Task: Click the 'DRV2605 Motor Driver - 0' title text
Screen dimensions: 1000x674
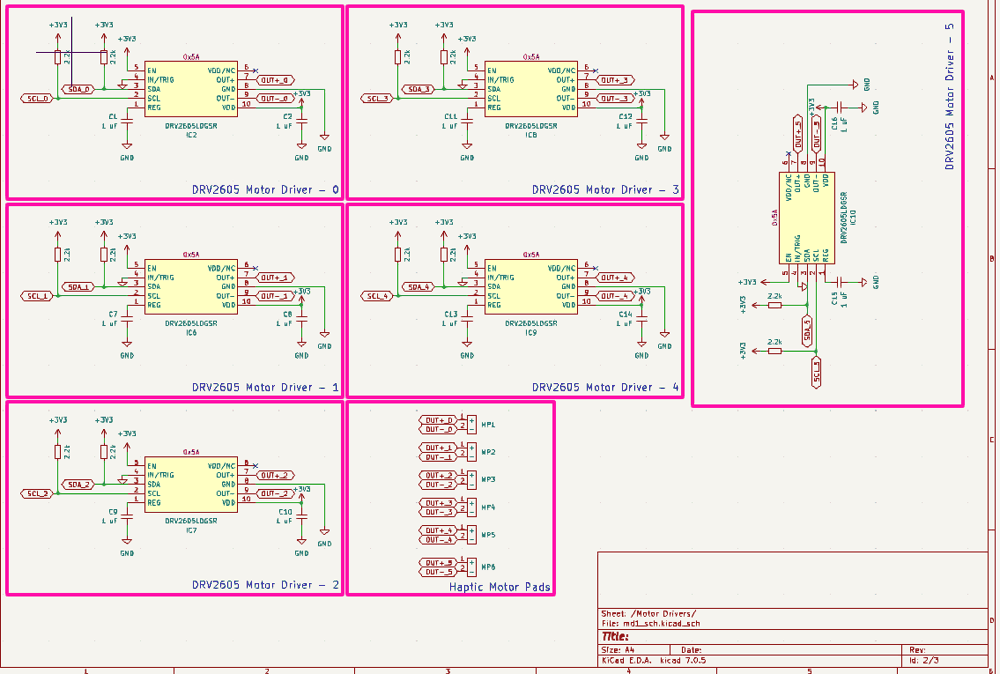Action: (265, 189)
